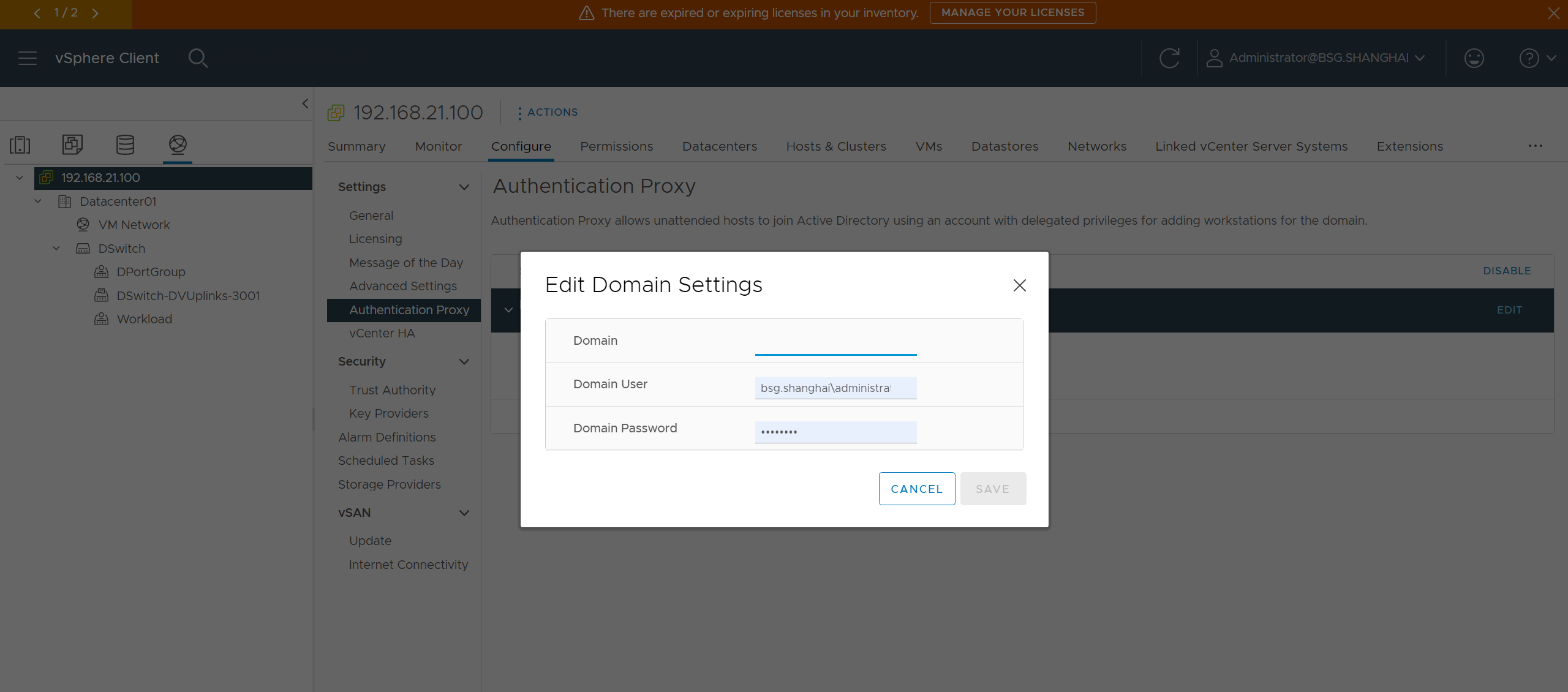The image size is (1568, 692).
Task: Click the DSwitch icon in tree
Action: (83, 249)
